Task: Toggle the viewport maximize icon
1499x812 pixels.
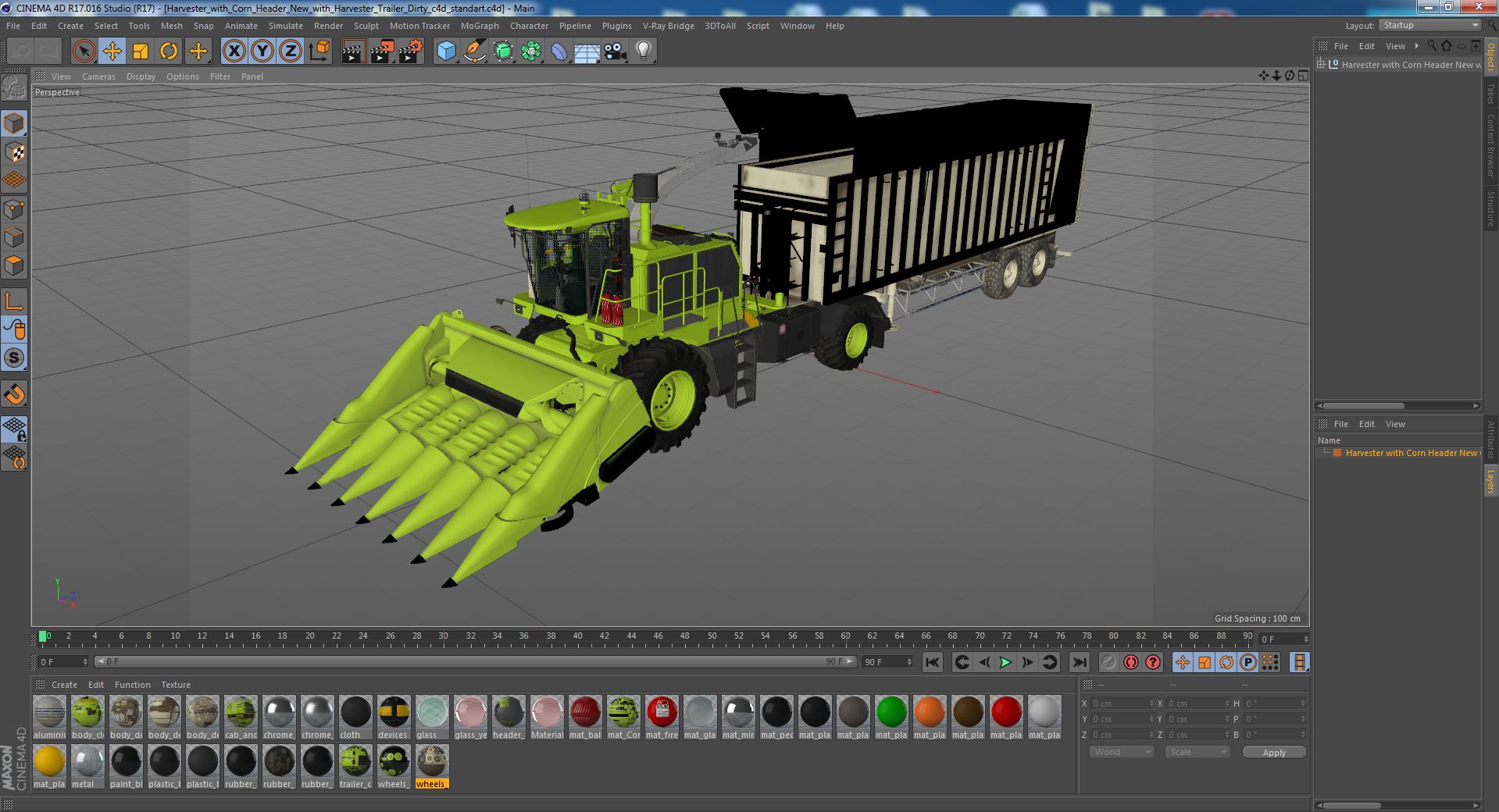Action: 1302,76
